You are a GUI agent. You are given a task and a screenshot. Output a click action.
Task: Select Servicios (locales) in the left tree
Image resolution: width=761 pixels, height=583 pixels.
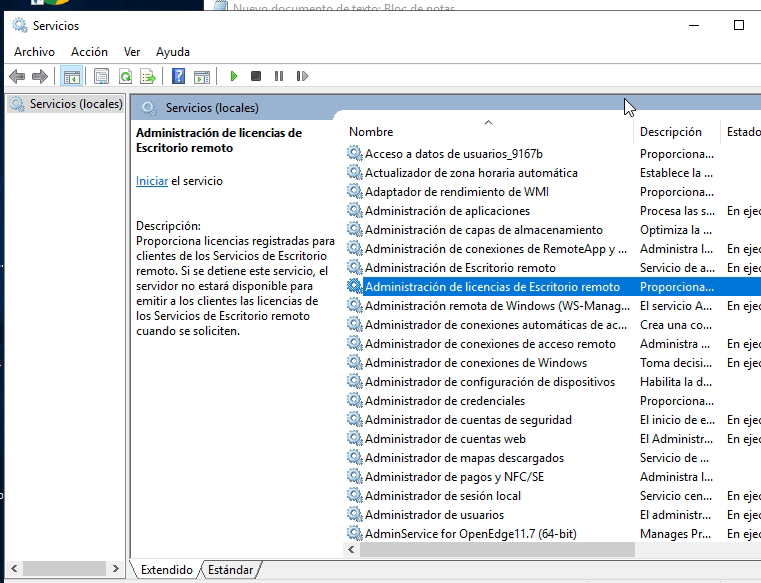[76, 104]
